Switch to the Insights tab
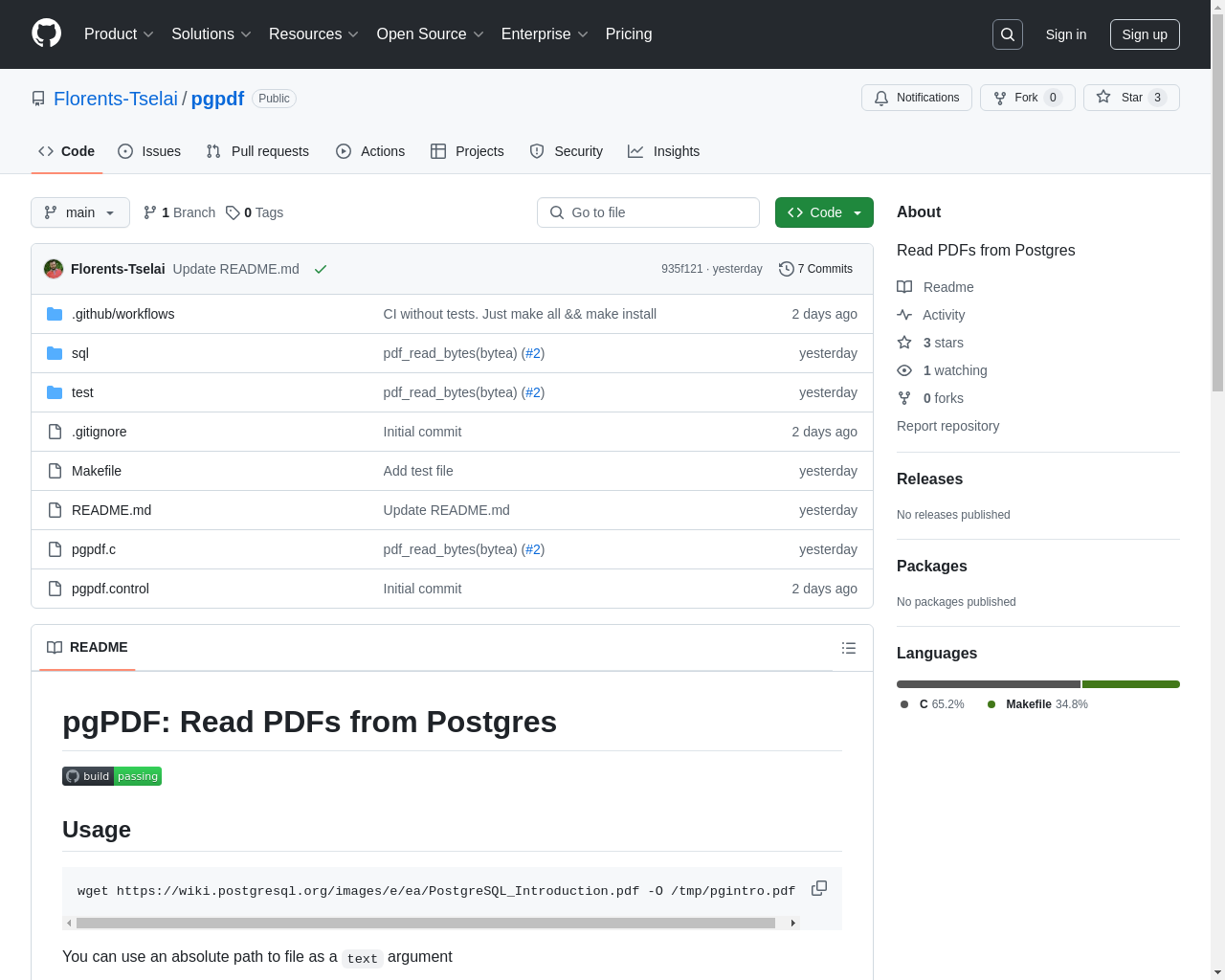This screenshot has height=980, width=1225. 664,151
